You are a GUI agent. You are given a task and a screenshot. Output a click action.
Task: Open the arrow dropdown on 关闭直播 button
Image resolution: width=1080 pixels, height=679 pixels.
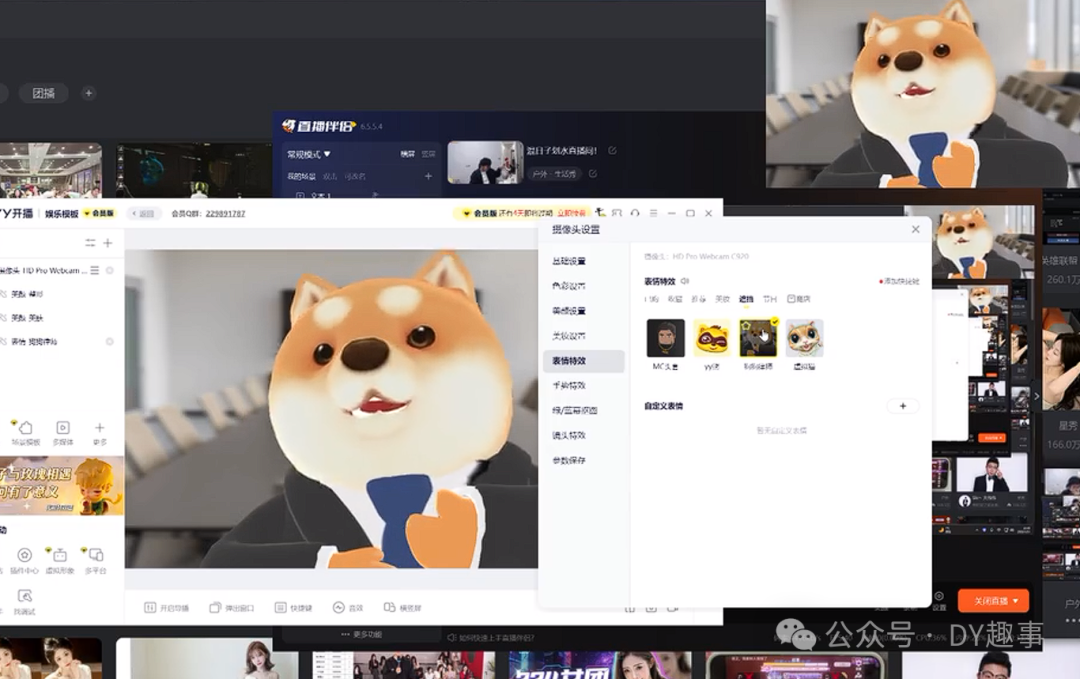coord(1016,601)
